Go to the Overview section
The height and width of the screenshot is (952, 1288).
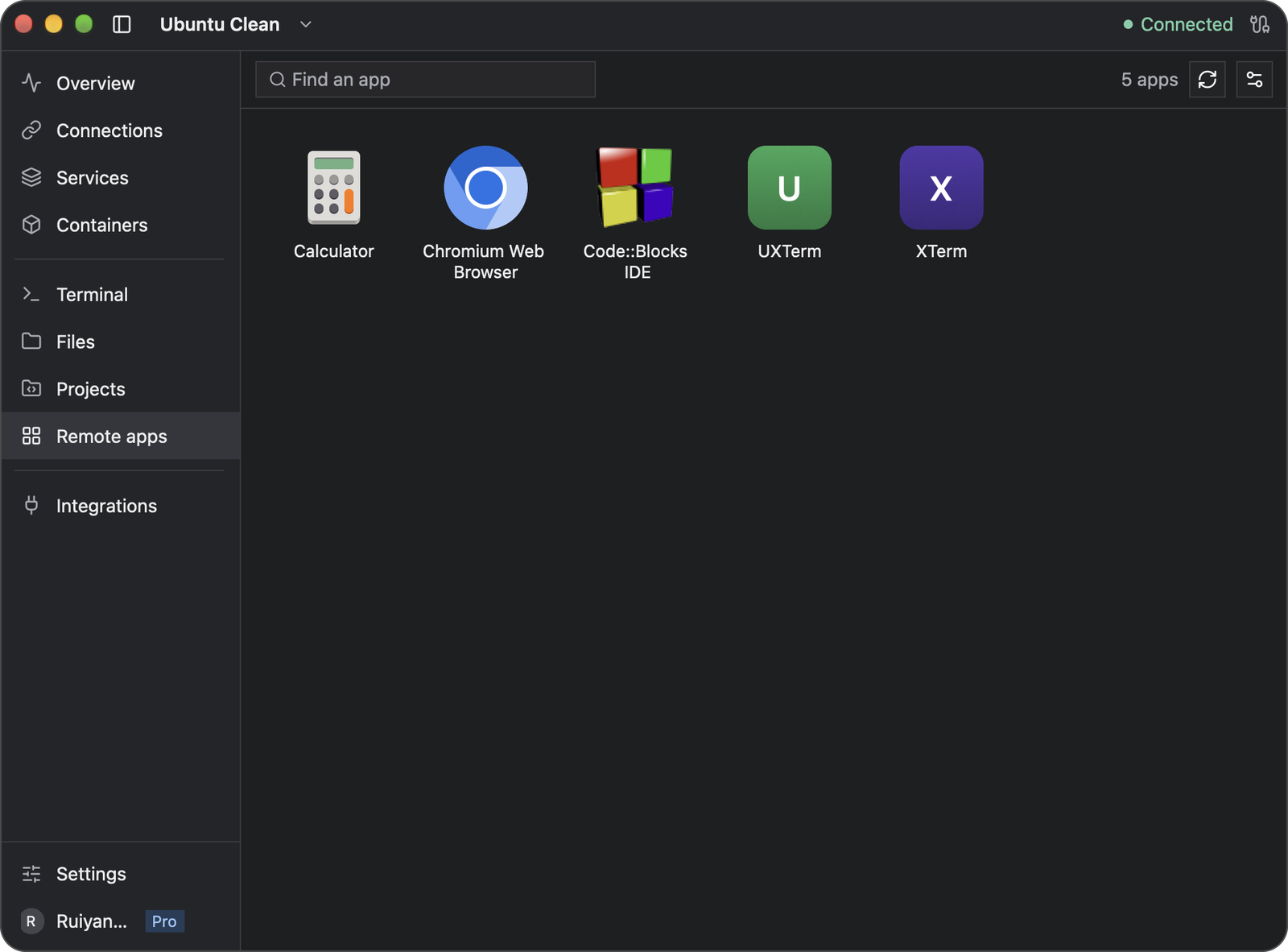[x=121, y=83]
